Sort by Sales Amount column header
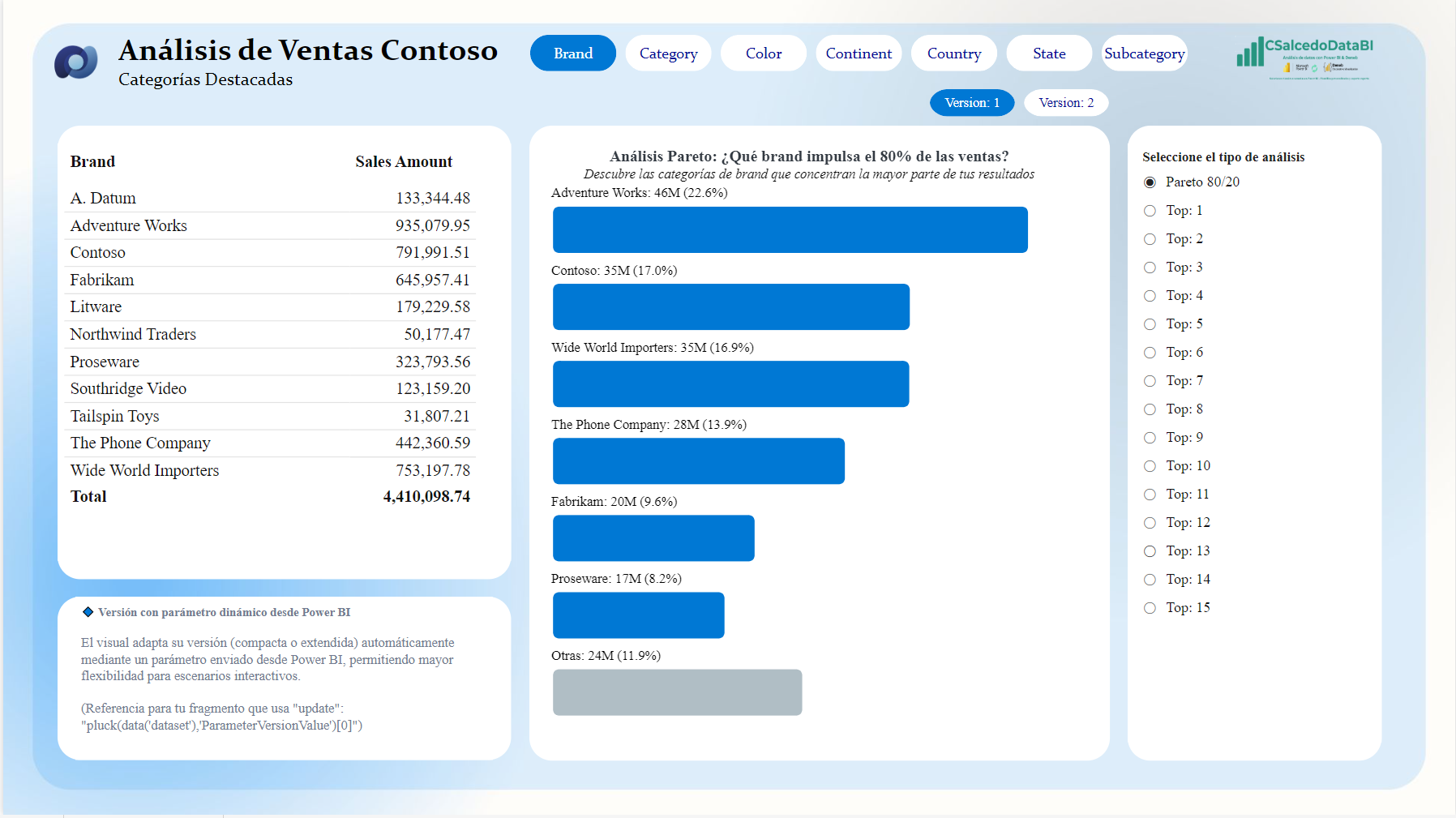This screenshot has height=818, width=1456. point(404,162)
